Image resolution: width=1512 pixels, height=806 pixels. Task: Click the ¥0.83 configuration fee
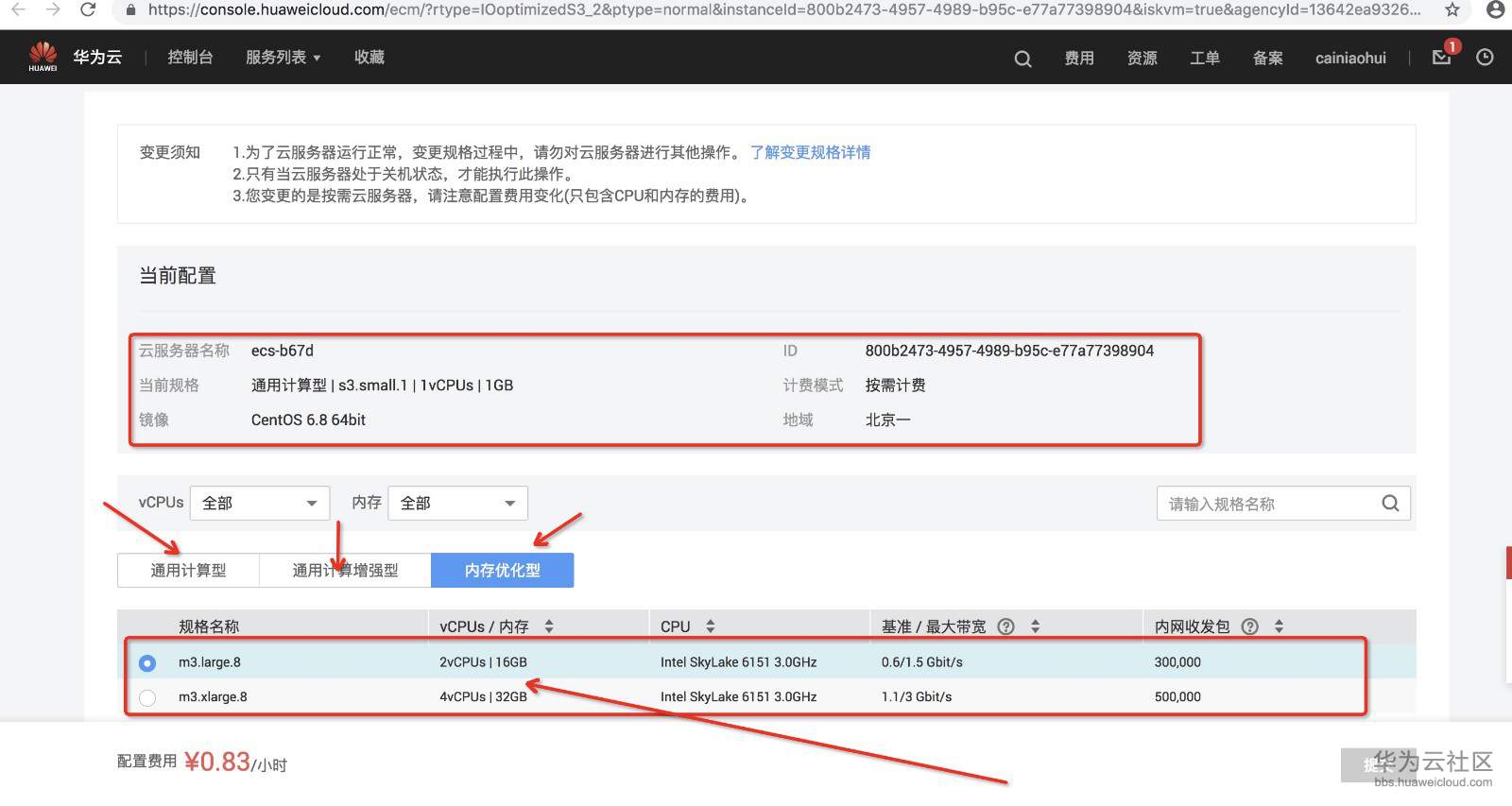click(x=217, y=762)
